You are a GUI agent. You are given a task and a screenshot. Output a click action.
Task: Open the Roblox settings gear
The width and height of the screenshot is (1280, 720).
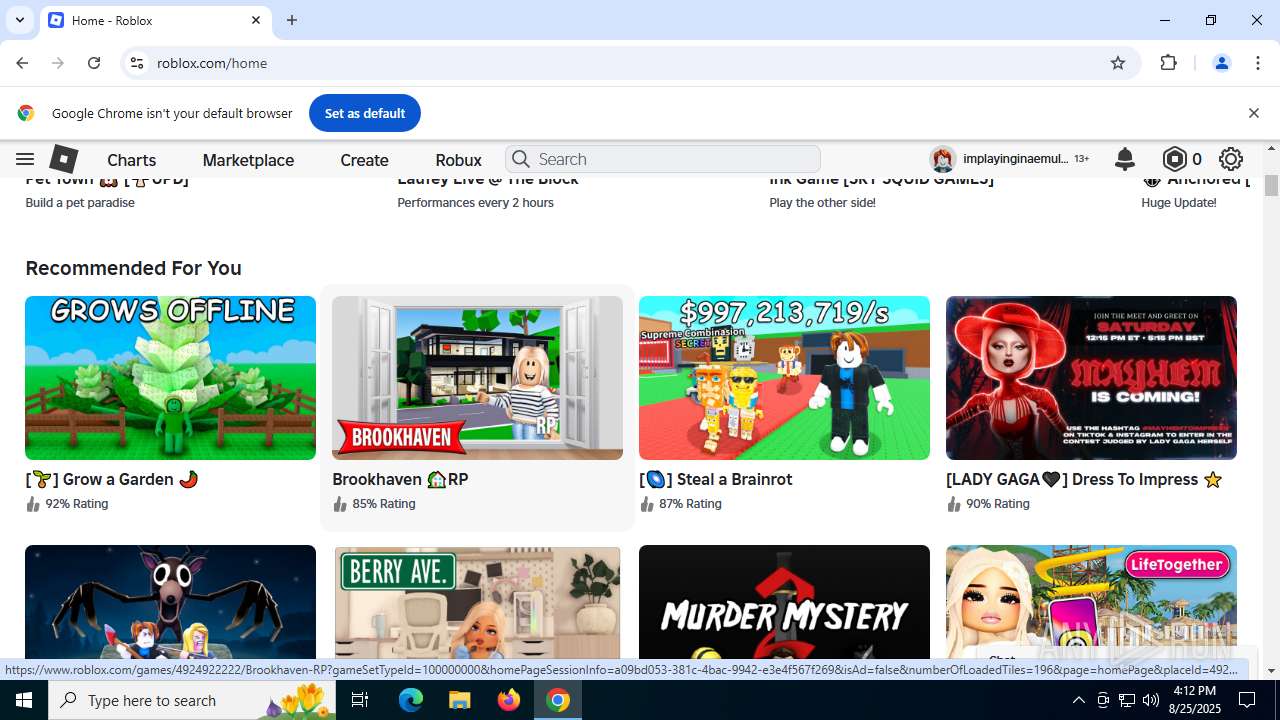pos(1231,159)
